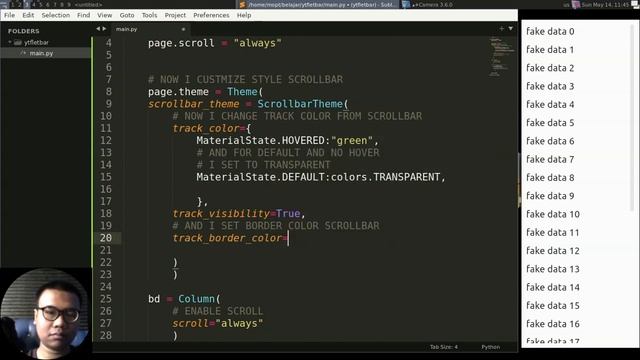The image size is (640, 360).
Task: Open the Tools menu
Action: tap(149, 15)
